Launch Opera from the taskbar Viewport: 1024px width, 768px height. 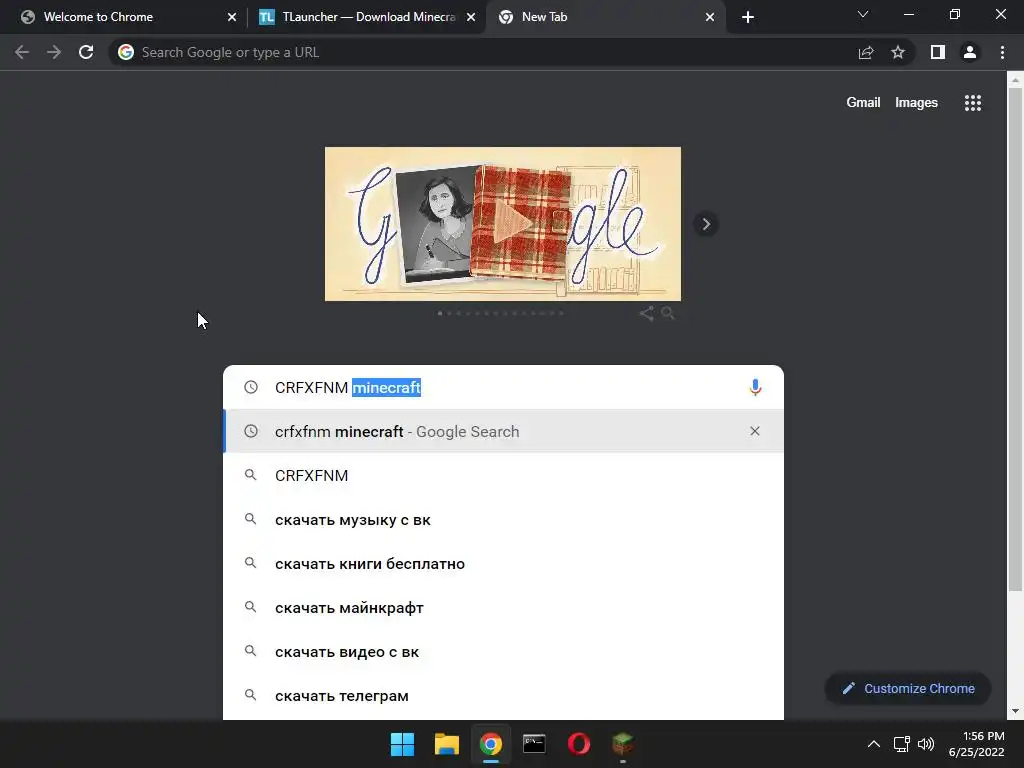click(579, 744)
